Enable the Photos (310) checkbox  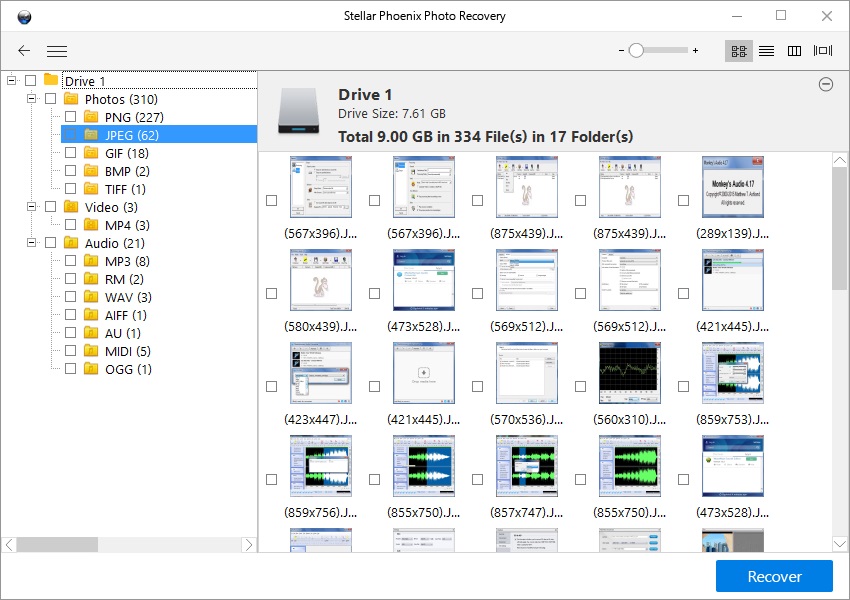click(50, 99)
